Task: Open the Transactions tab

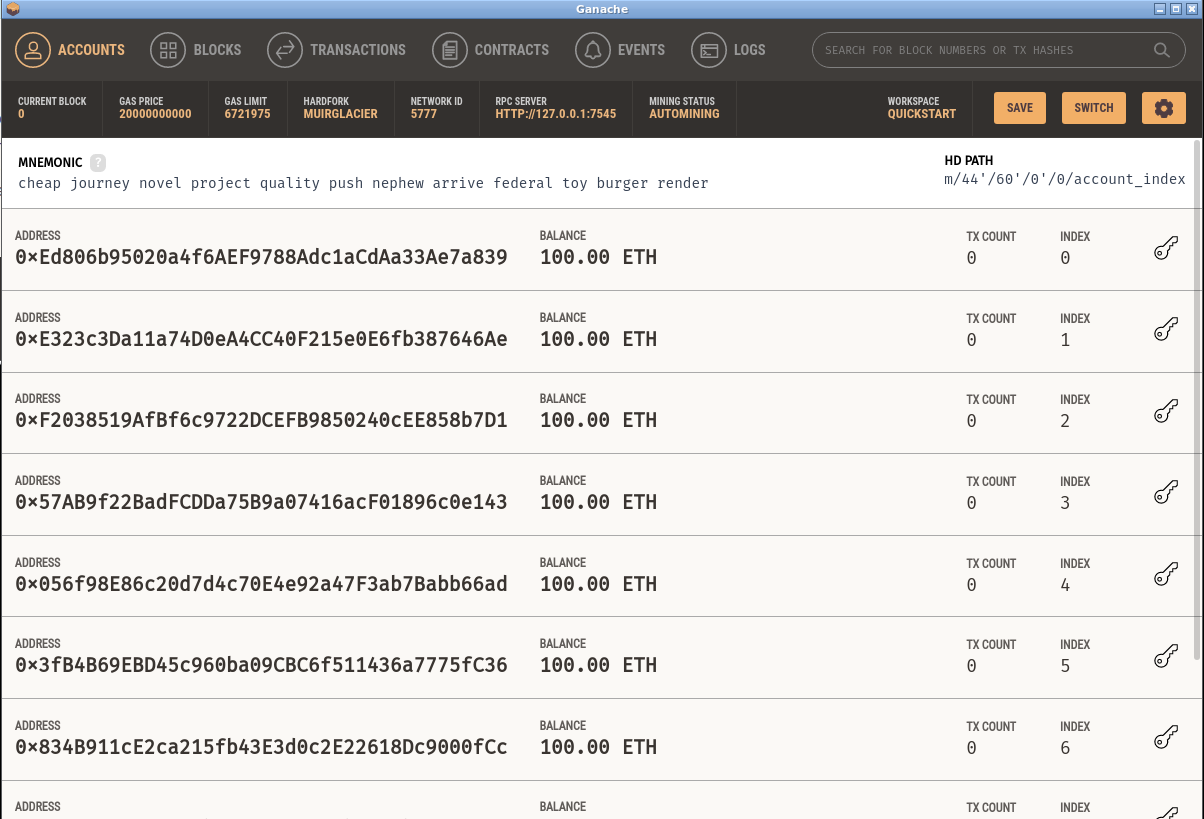Action: point(337,50)
